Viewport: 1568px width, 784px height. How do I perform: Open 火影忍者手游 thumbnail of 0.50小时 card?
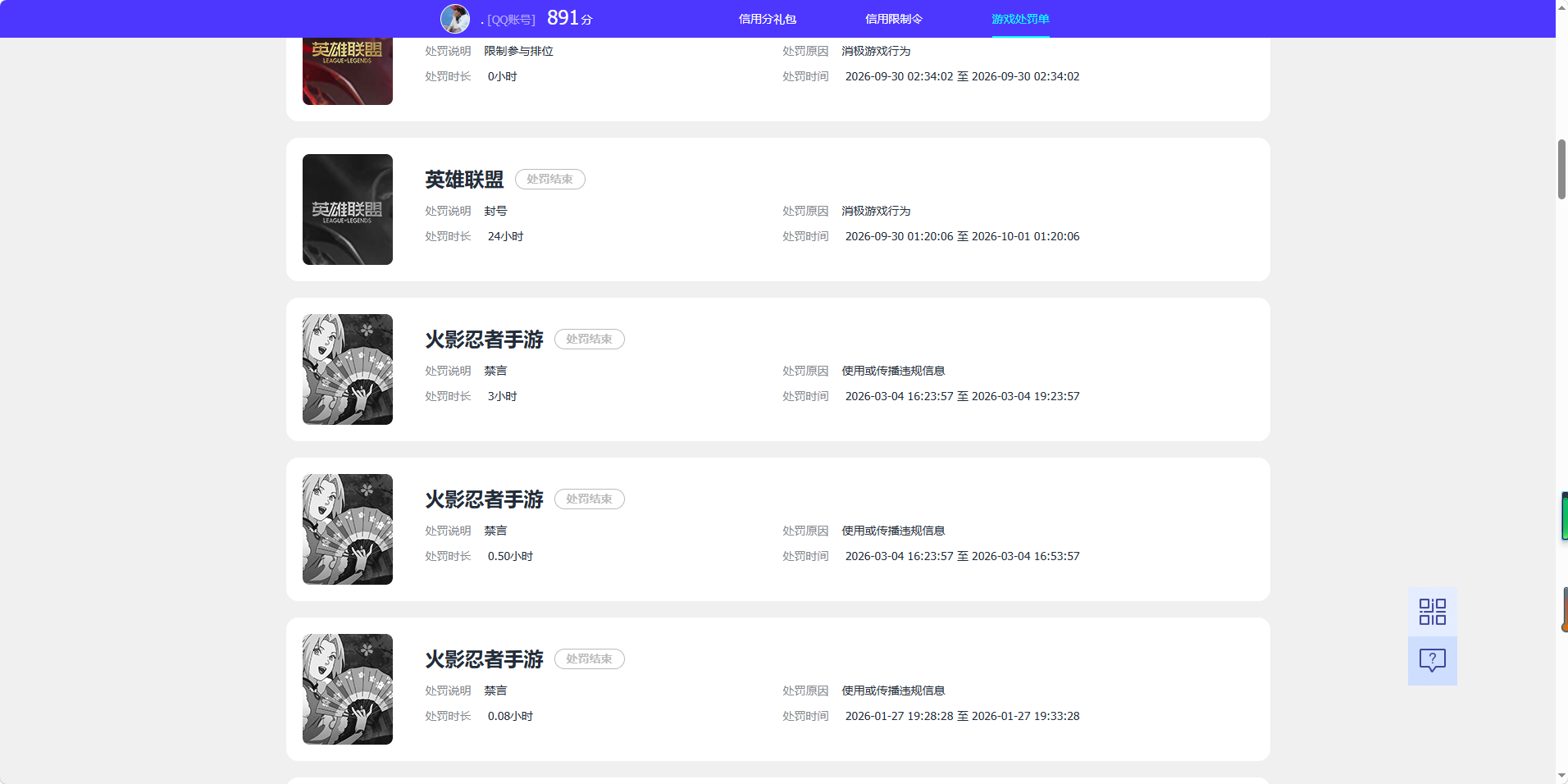(348, 529)
